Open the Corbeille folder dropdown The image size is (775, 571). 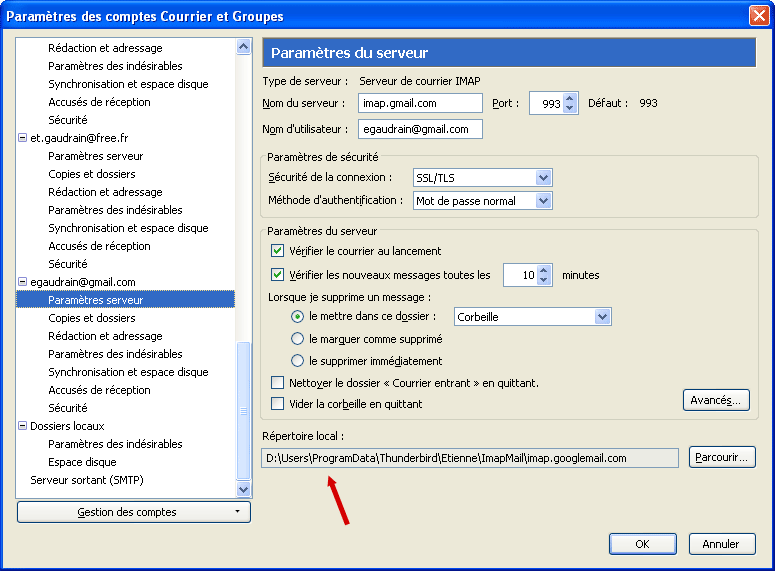coord(602,317)
